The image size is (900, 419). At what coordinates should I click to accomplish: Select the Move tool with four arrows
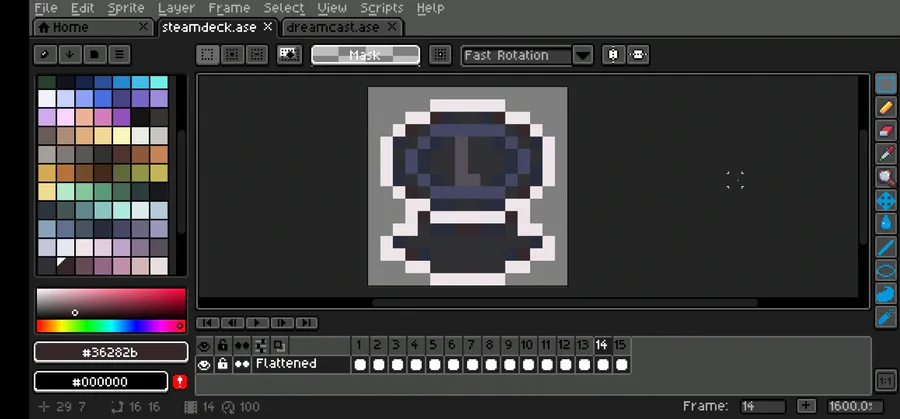886,201
